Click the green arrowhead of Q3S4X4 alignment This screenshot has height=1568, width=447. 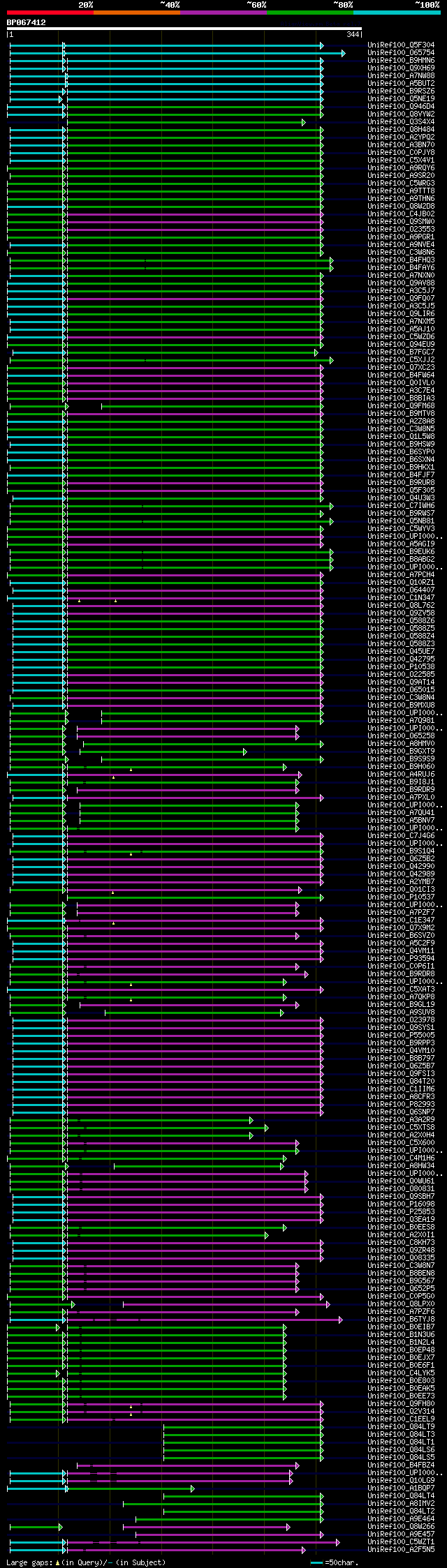(304, 122)
